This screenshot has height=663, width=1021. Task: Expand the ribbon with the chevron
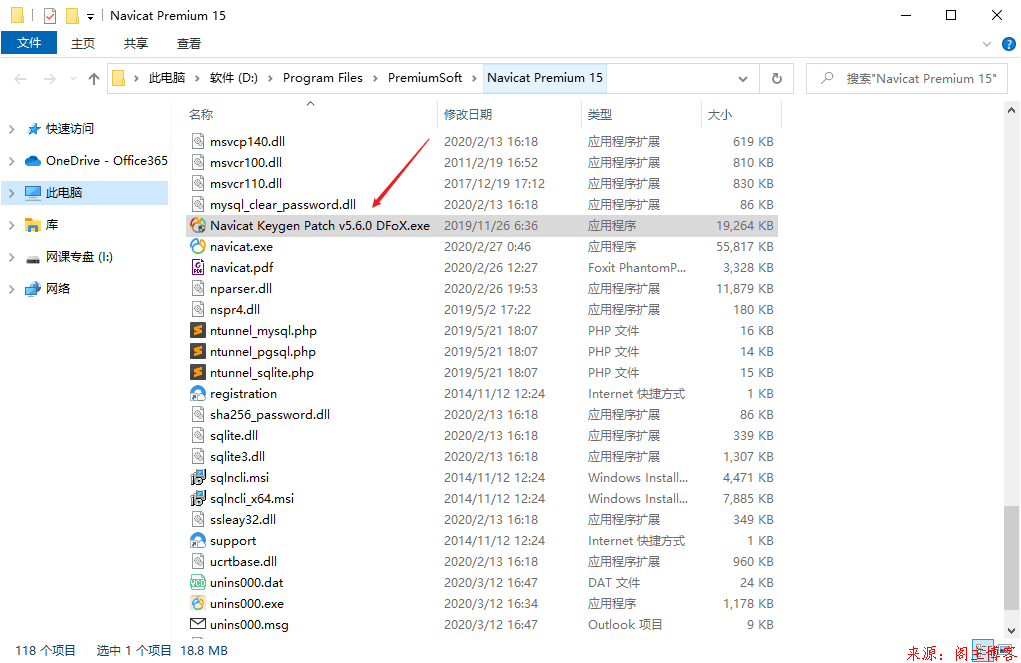point(987,44)
